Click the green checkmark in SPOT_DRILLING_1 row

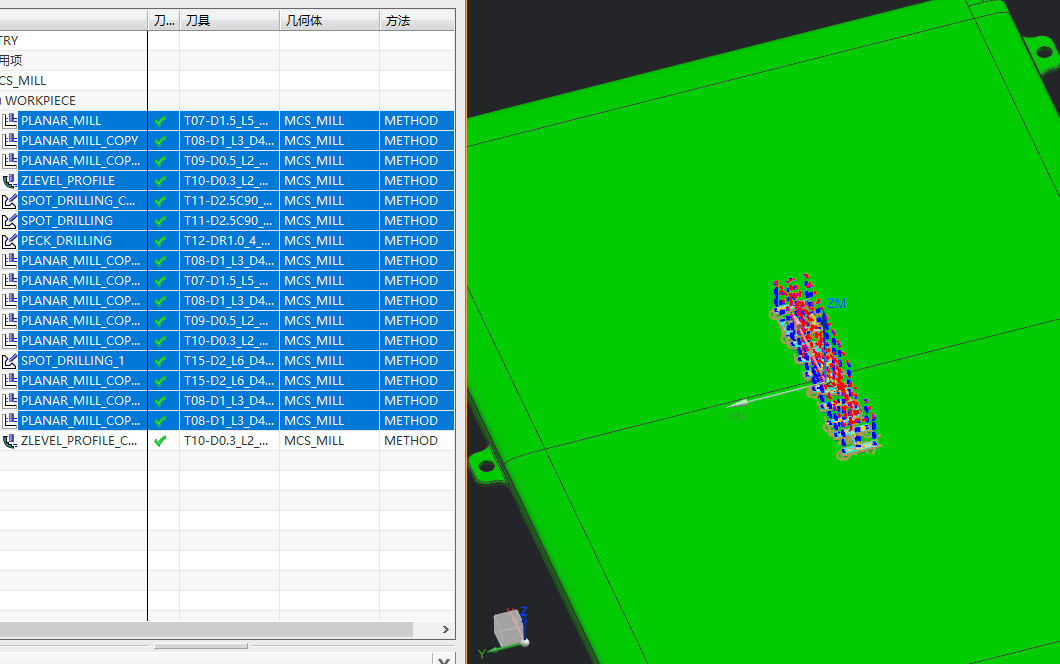click(160, 361)
